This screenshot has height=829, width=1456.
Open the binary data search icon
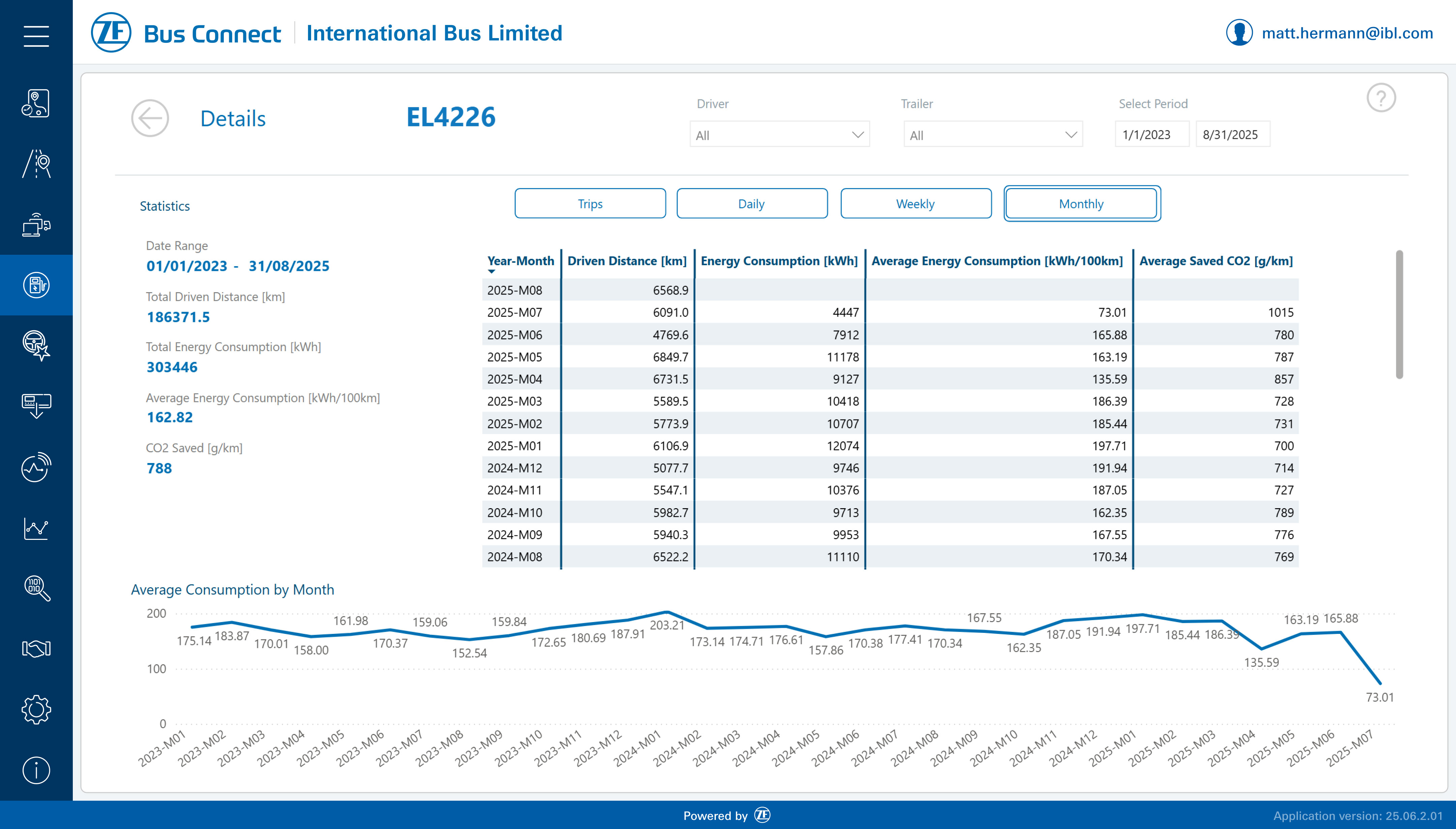click(36, 588)
